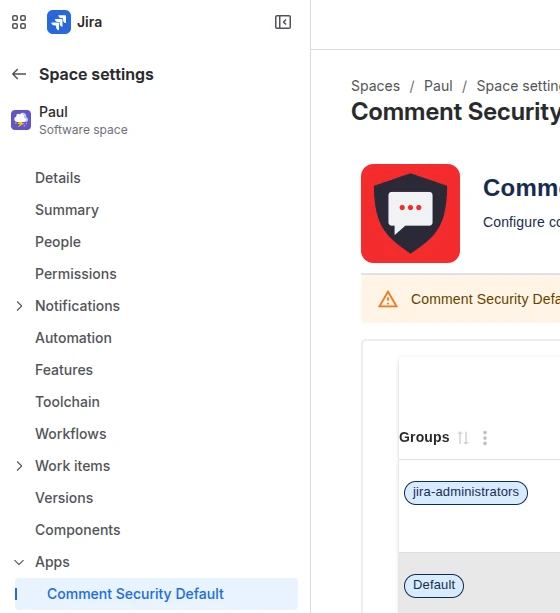
Task: Click the Comment Security Default warning text
Action: [485, 299]
